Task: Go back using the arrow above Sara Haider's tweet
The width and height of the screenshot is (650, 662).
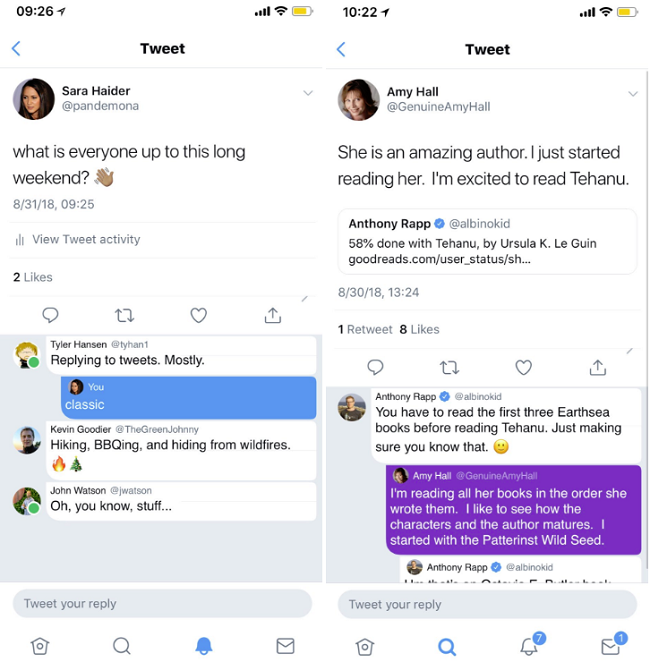Action: (x=16, y=49)
